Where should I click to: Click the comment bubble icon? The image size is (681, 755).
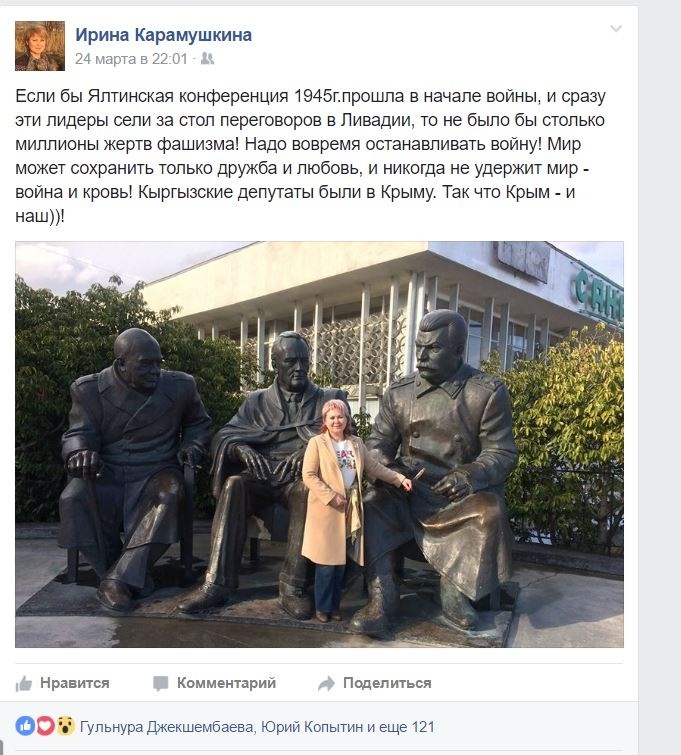[x=160, y=683]
